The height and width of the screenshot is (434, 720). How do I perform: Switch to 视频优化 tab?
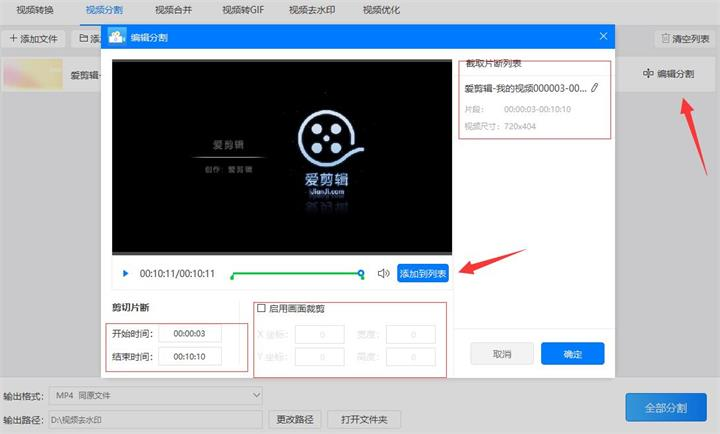(381, 10)
